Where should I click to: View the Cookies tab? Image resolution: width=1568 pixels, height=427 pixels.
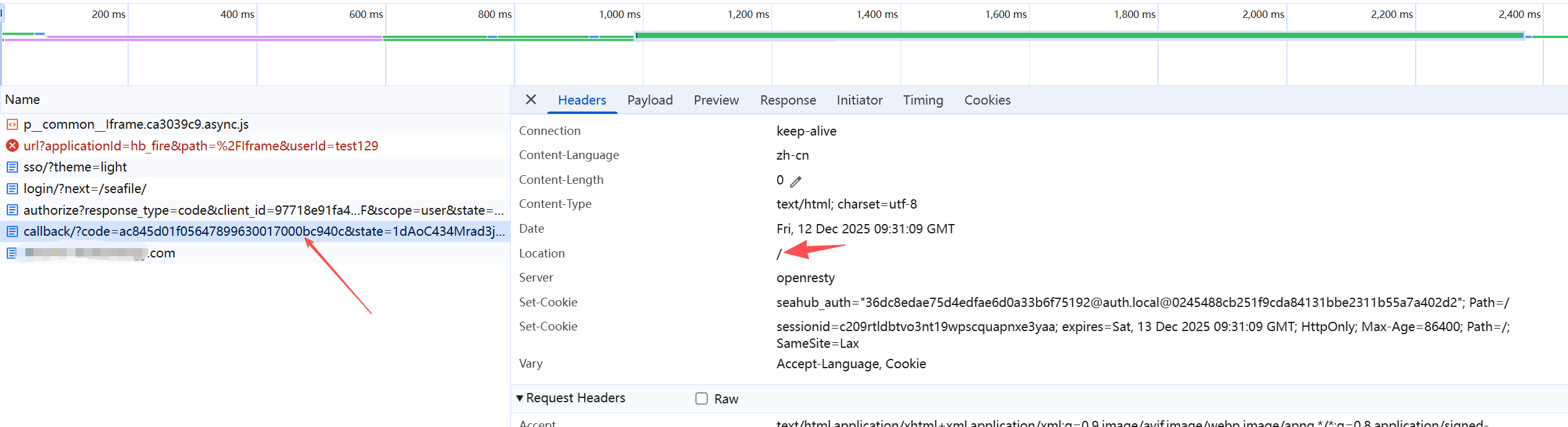coord(987,100)
